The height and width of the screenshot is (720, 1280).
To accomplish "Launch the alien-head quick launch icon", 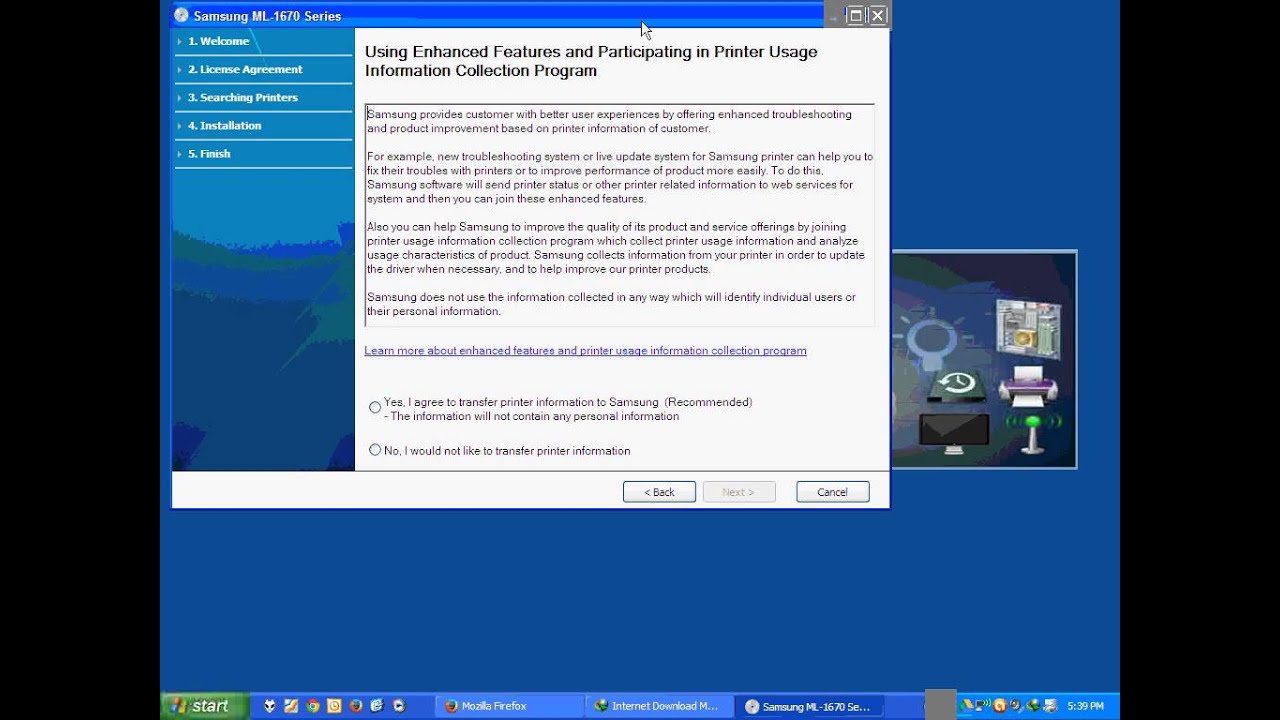I will pos(269,706).
